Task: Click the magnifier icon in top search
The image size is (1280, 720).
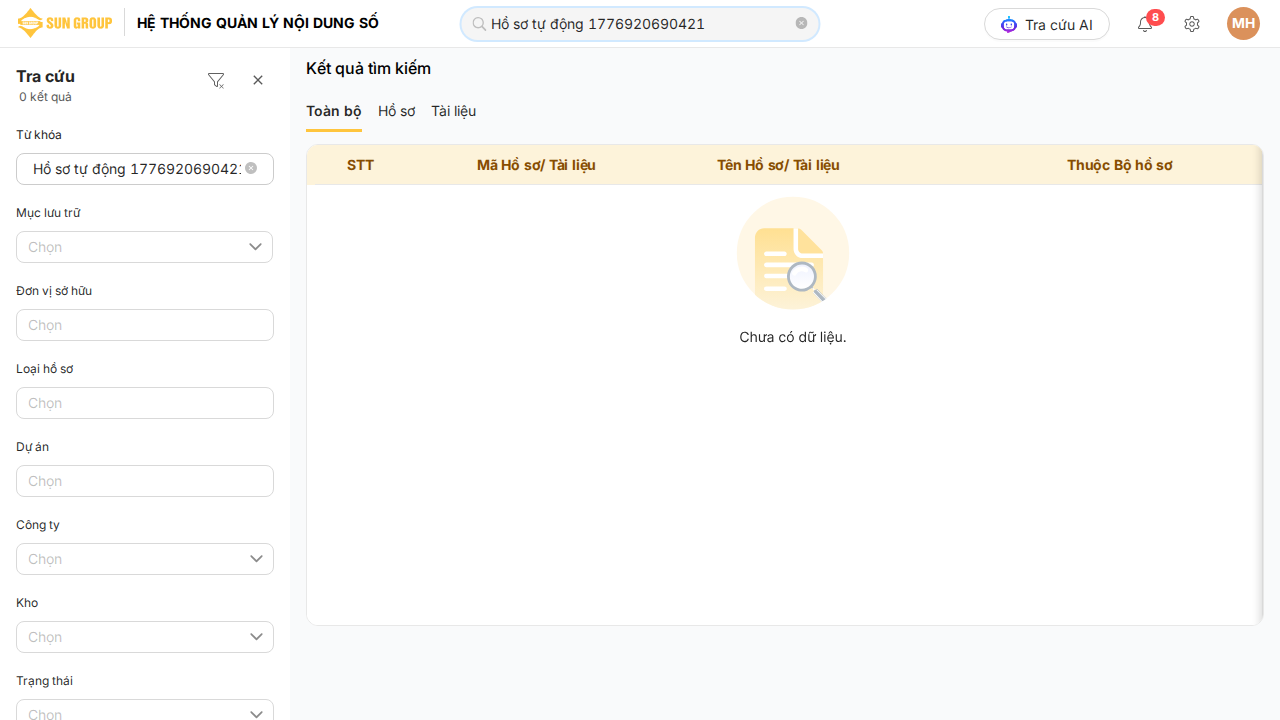Action: tap(478, 24)
